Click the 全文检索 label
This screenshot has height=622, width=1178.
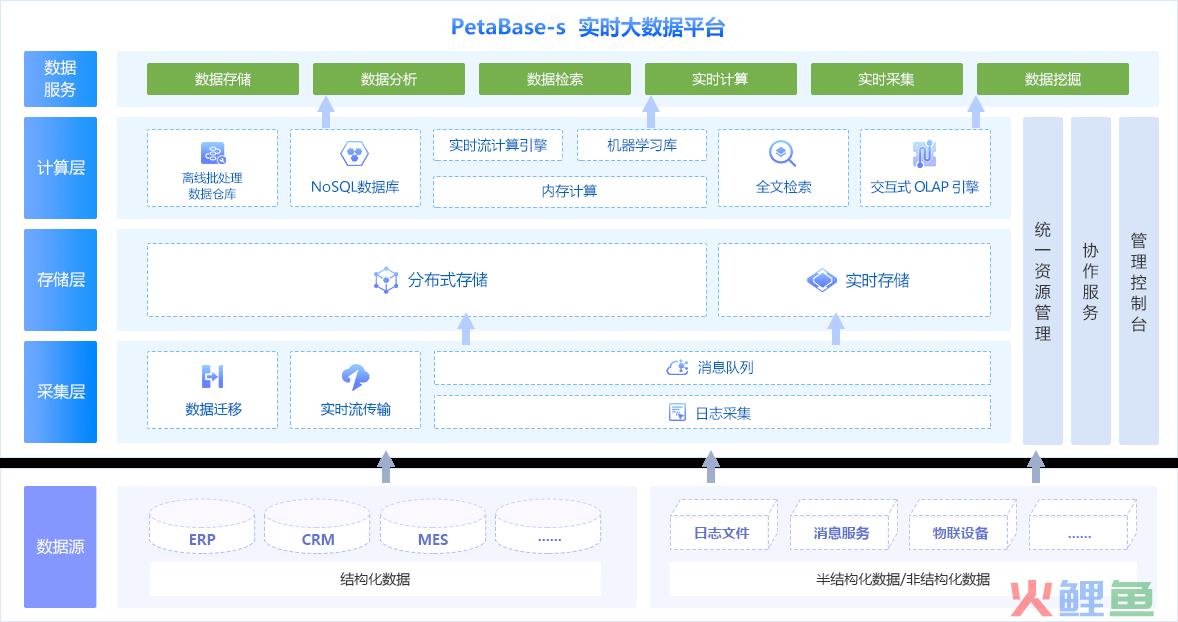click(x=784, y=187)
